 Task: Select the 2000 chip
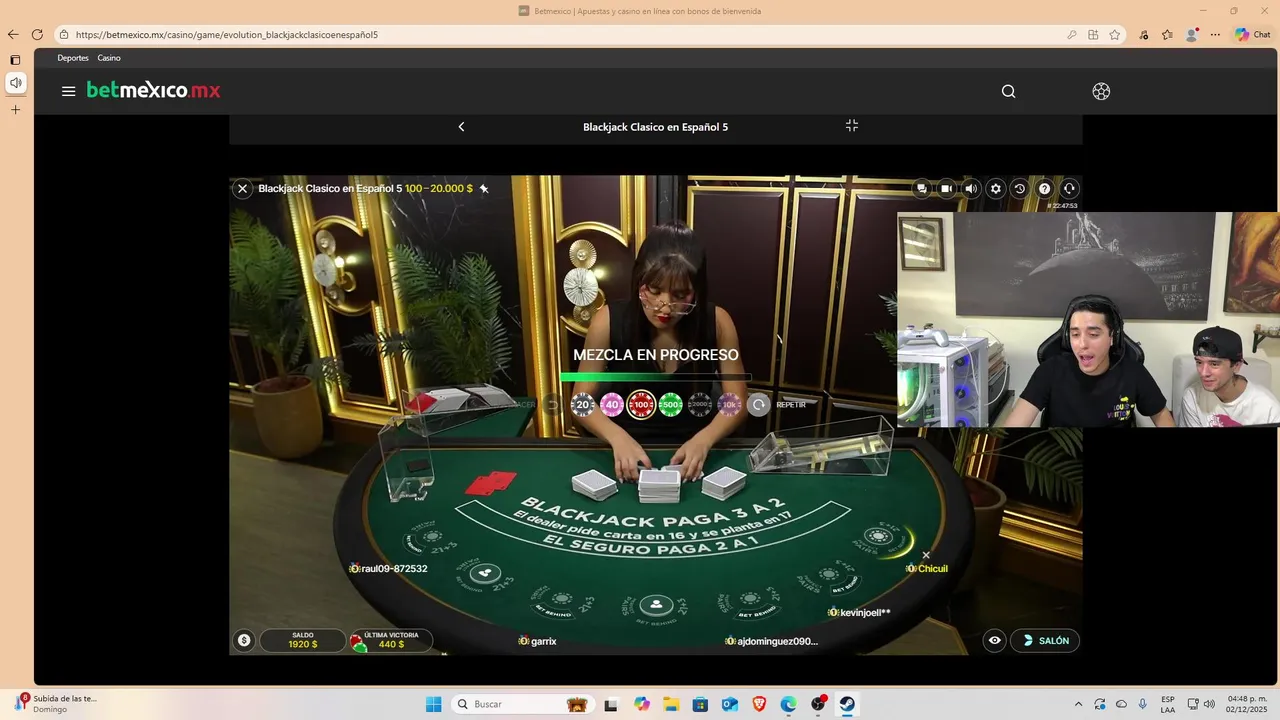(x=700, y=404)
